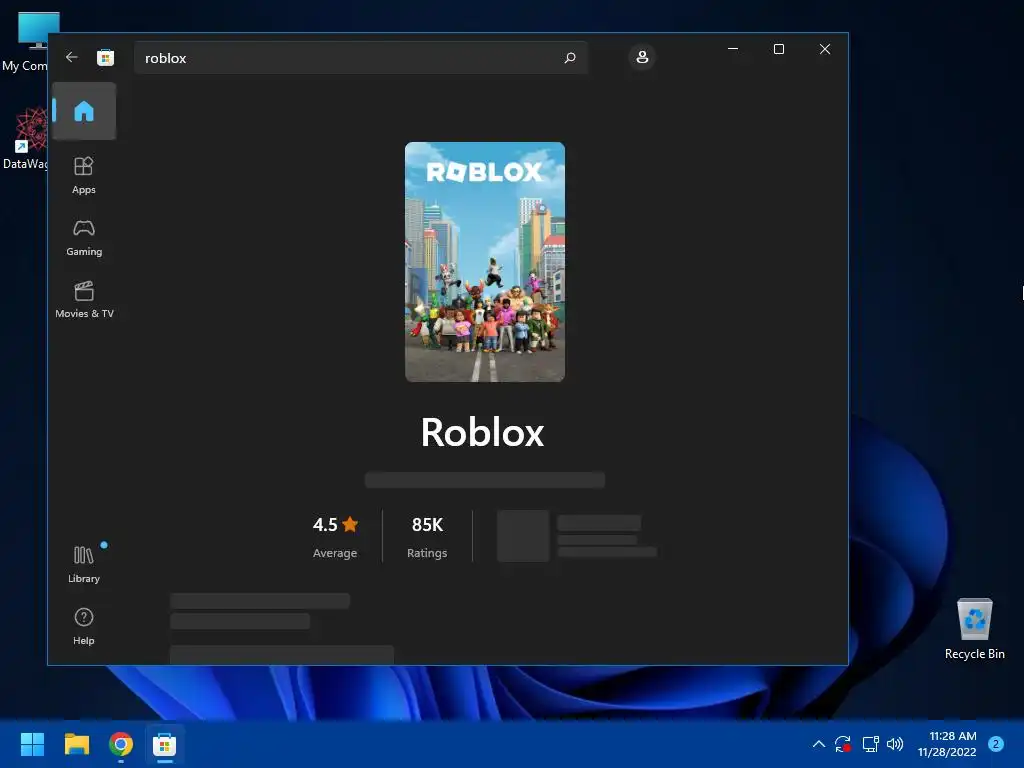Click the orange rating star
The width and height of the screenshot is (1024, 768).
pyautogui.click(x=350, y=524)
